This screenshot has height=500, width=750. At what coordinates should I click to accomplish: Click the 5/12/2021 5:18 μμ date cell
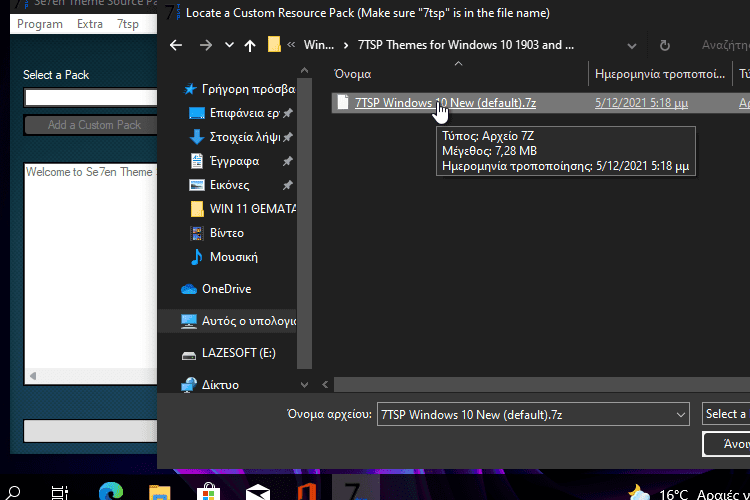pos(641,103)
